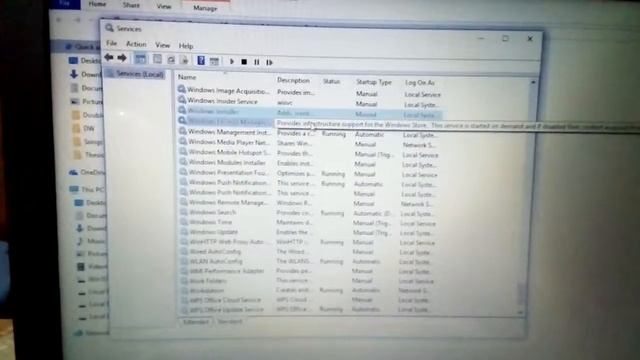Open the View menu in Services
Viewport: 640px width, 360px height.
pyautogui.click(x=162, y=45)
